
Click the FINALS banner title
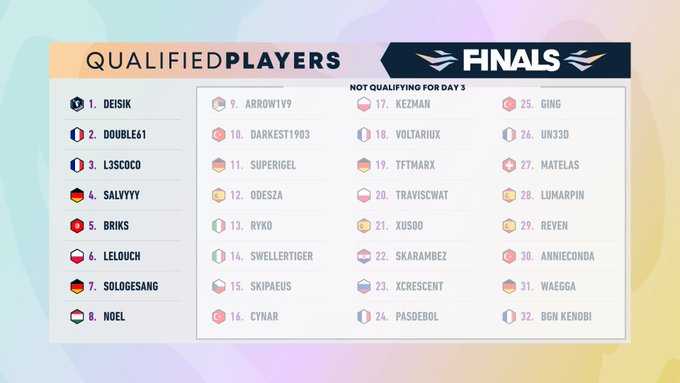511,60
